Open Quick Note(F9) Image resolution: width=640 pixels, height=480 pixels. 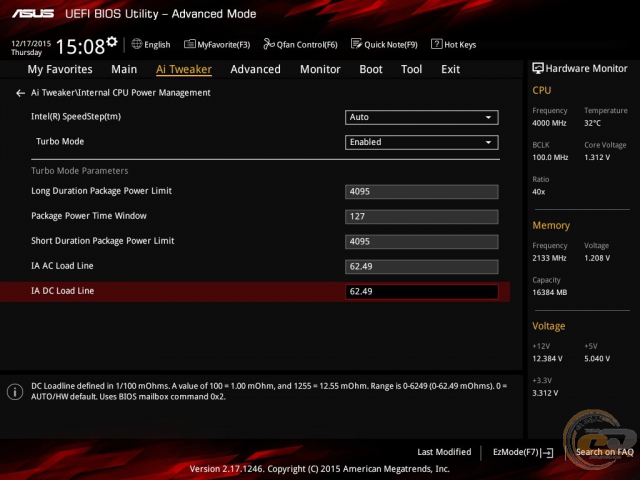(x=384, y=44)
